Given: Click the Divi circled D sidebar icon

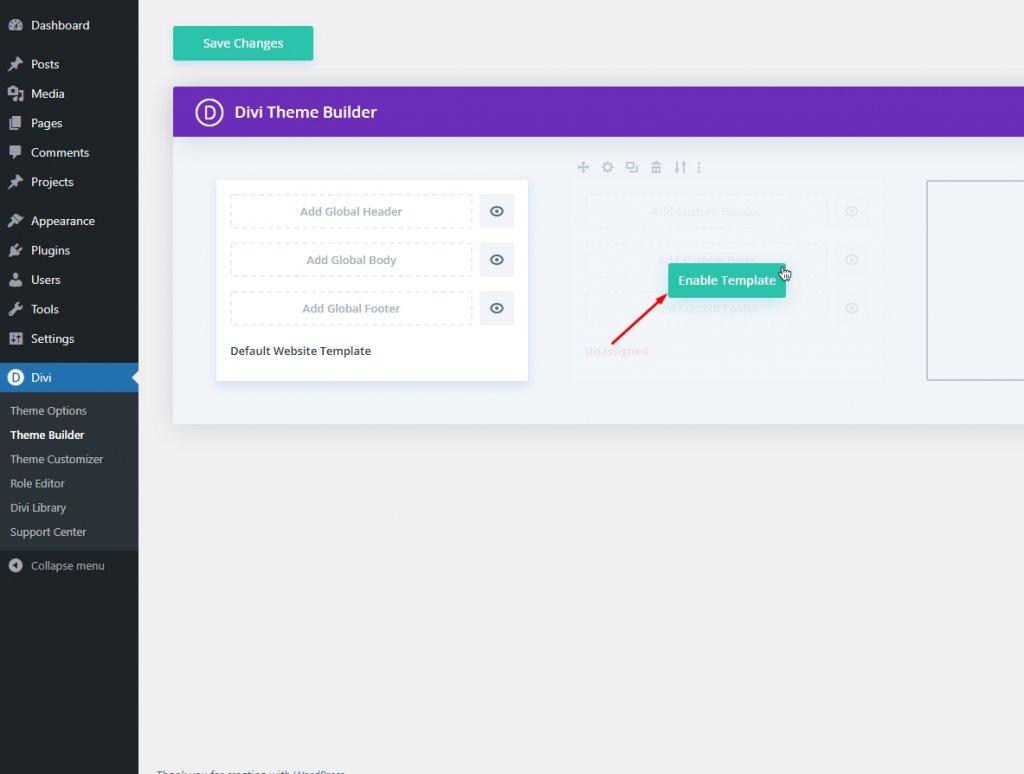Looking at the screenshot, I should [16, 378].
